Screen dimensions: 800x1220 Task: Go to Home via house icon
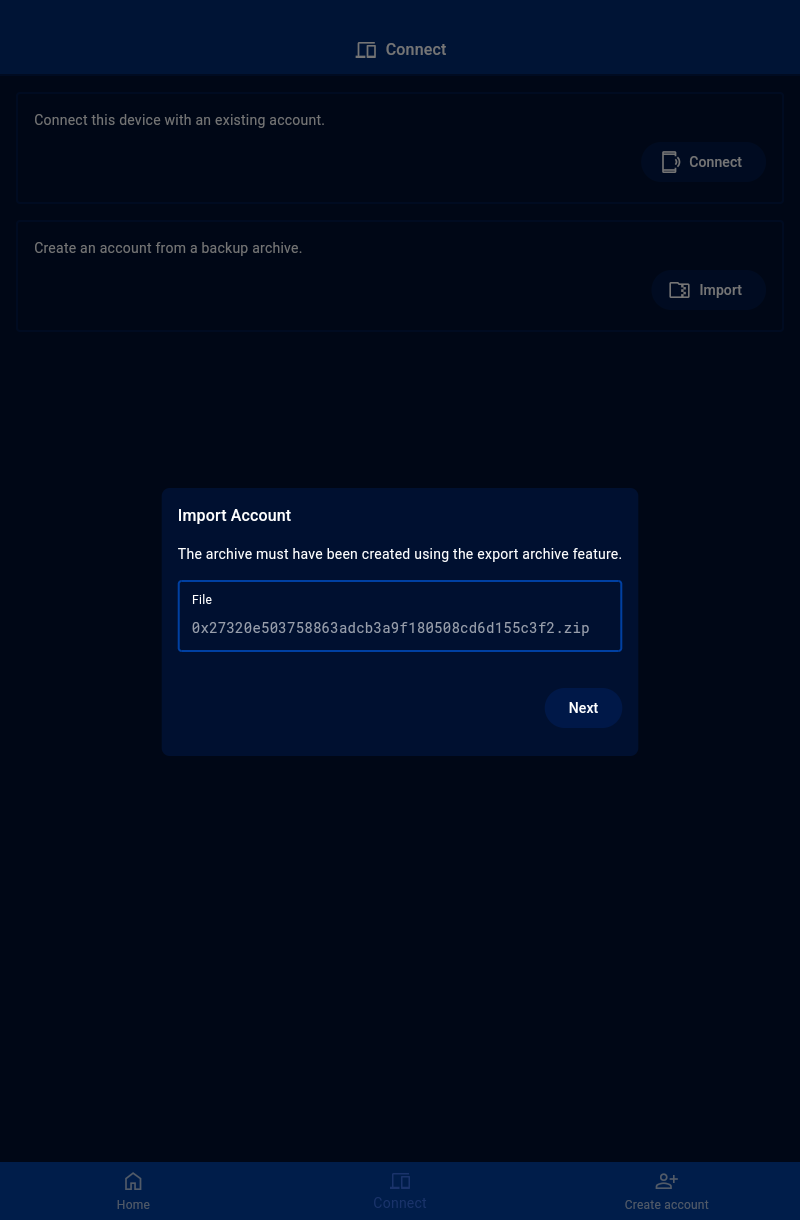pos(133,1181)
